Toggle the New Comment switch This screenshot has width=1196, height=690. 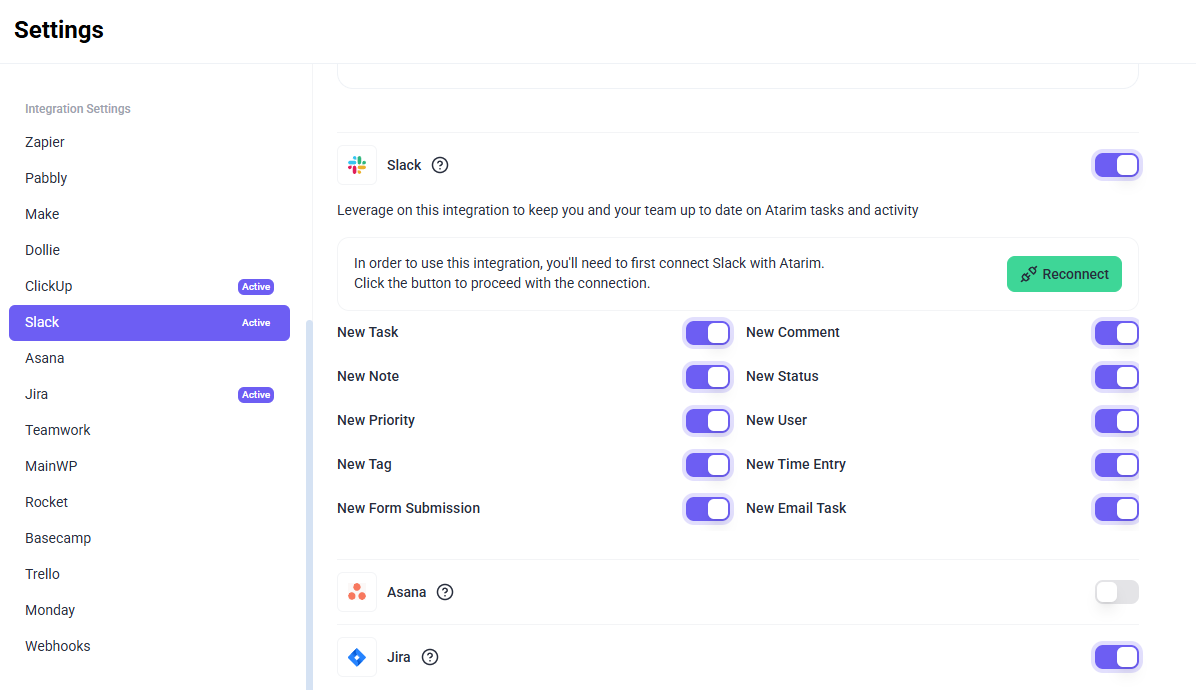(1116, 333)
